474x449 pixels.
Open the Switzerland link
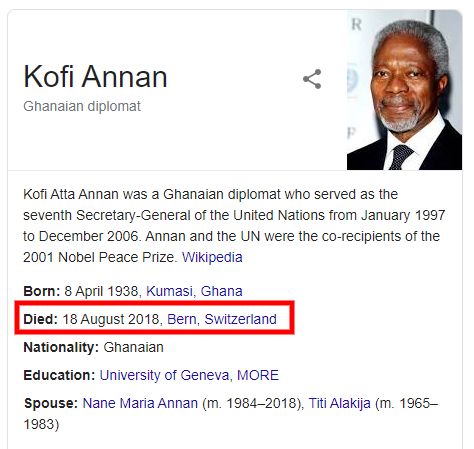[240, 319]
